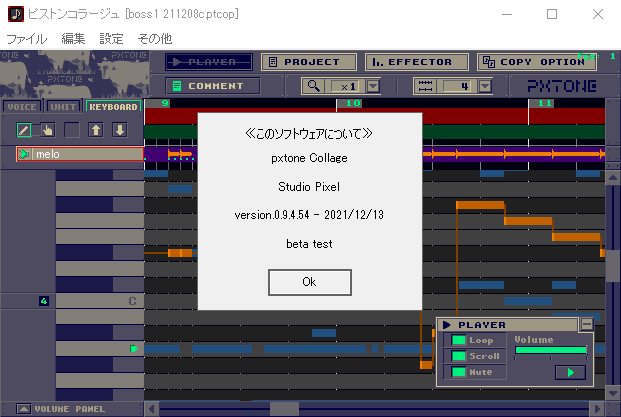Click the PLAYER panel title triangle icon
621x417 pixels.
(447, 325)
